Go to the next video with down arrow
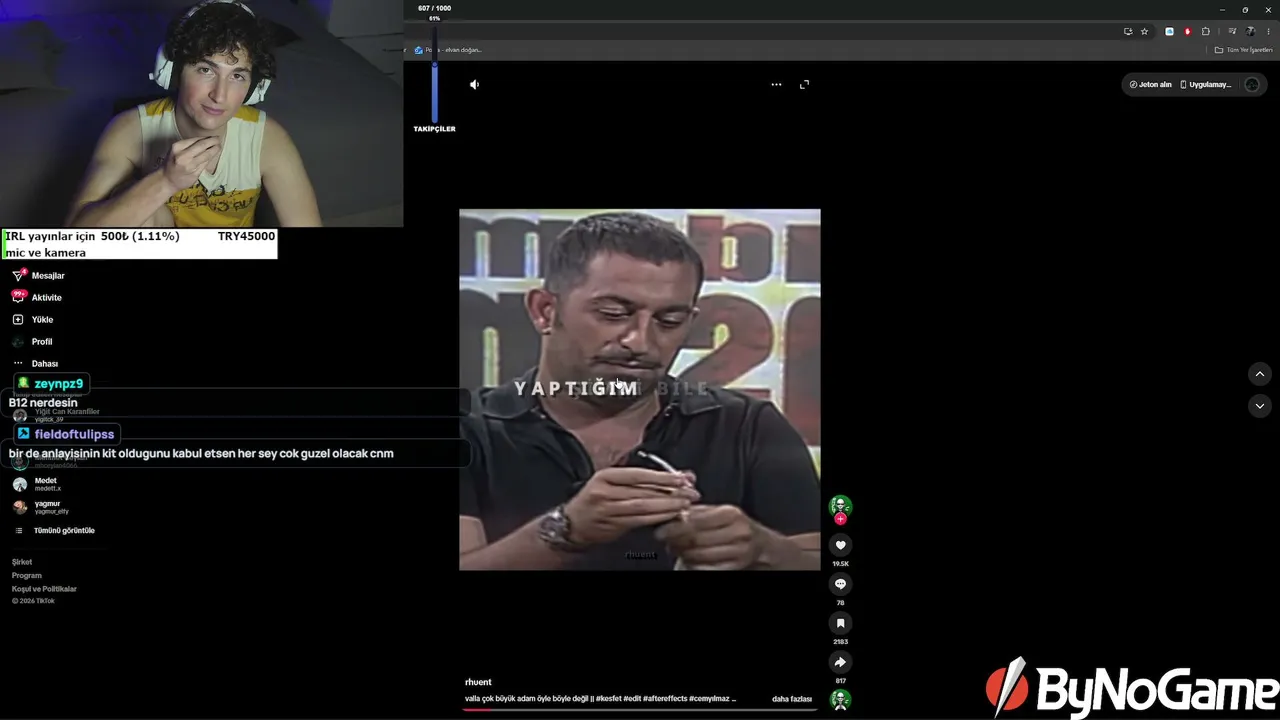Screen dimensions: 1280x720 [1260, 406]
